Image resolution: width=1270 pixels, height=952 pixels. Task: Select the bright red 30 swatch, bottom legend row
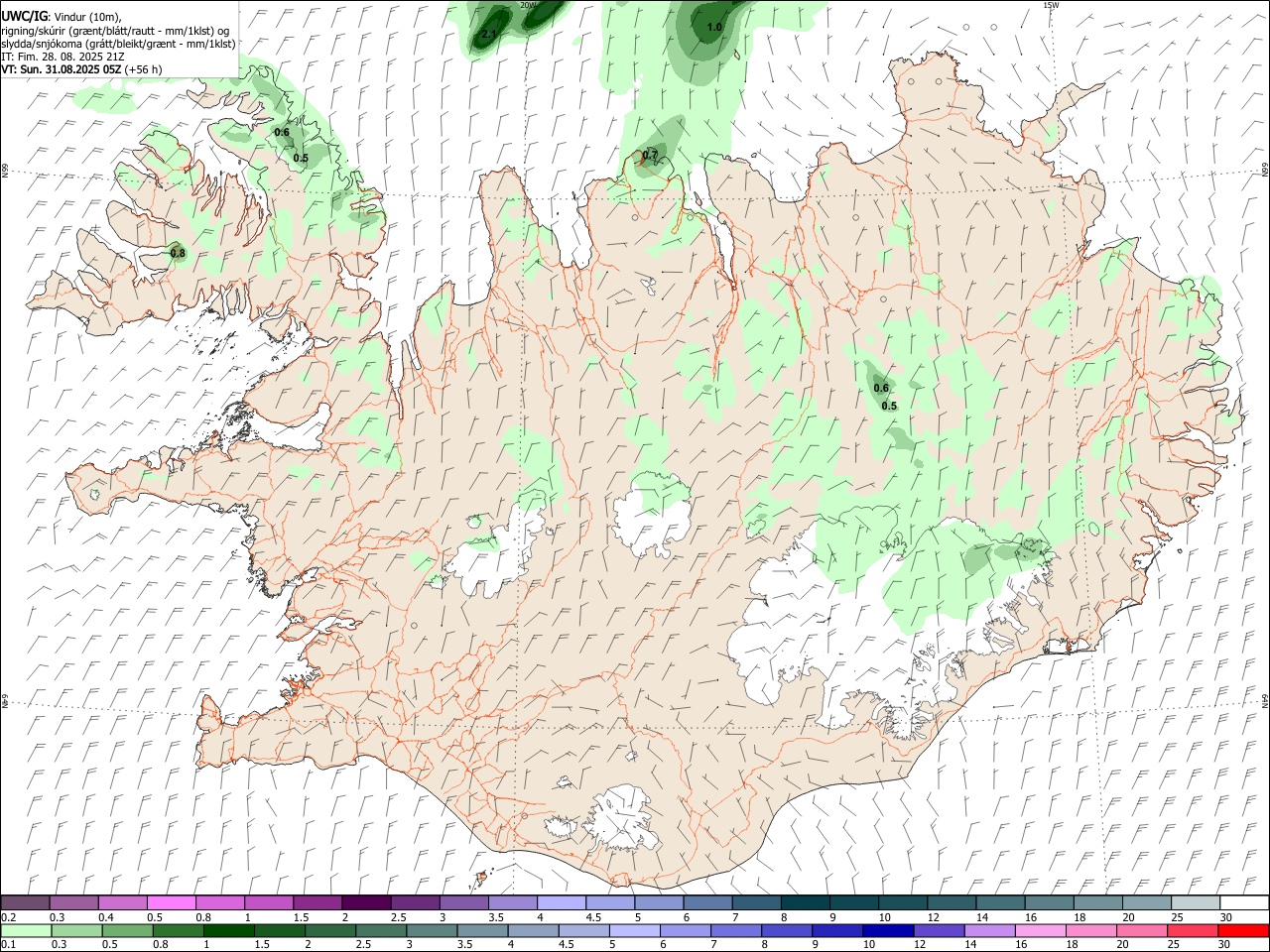[1244, 930]
